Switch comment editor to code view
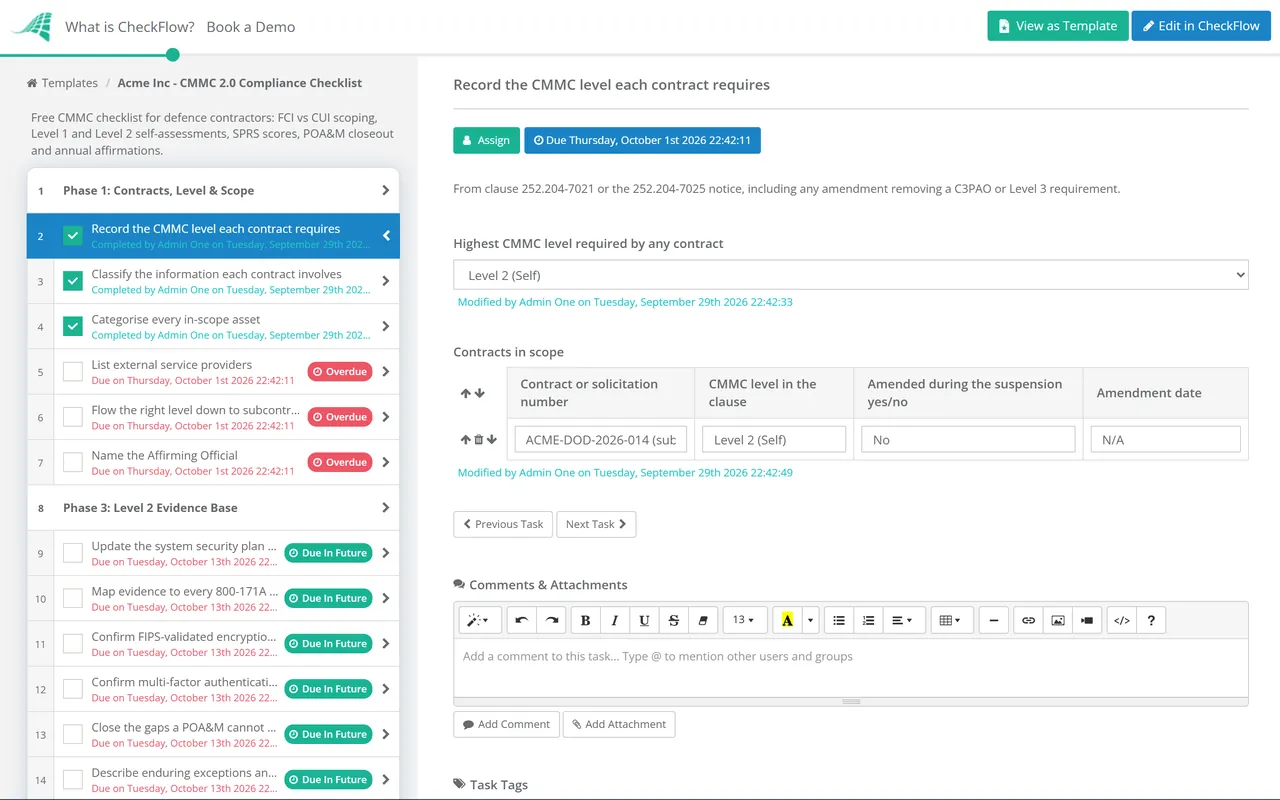This screenshot has height=800, width=1280. click(x=1122, y=620)
